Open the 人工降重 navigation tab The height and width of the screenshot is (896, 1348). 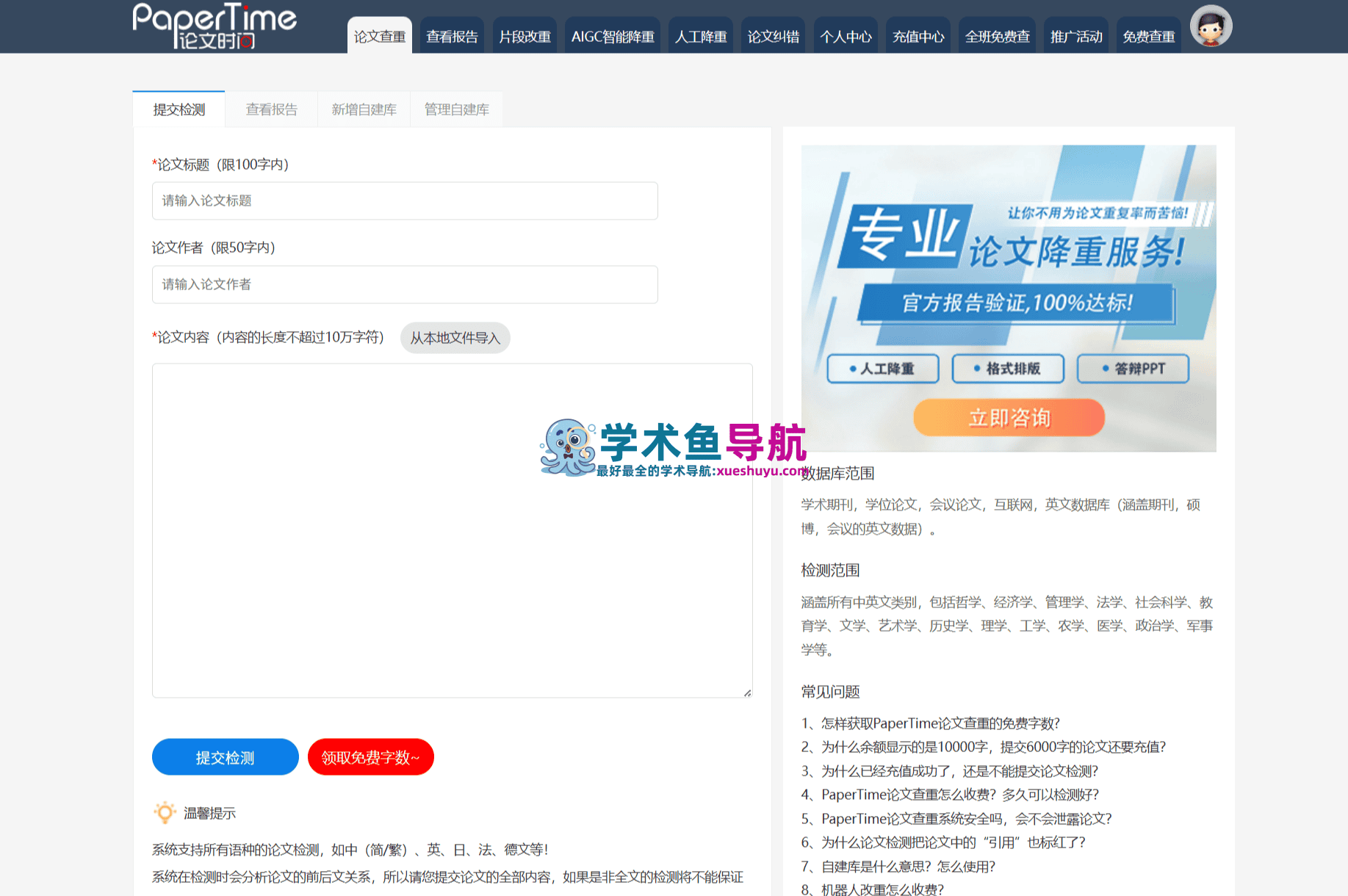(701, 36)
